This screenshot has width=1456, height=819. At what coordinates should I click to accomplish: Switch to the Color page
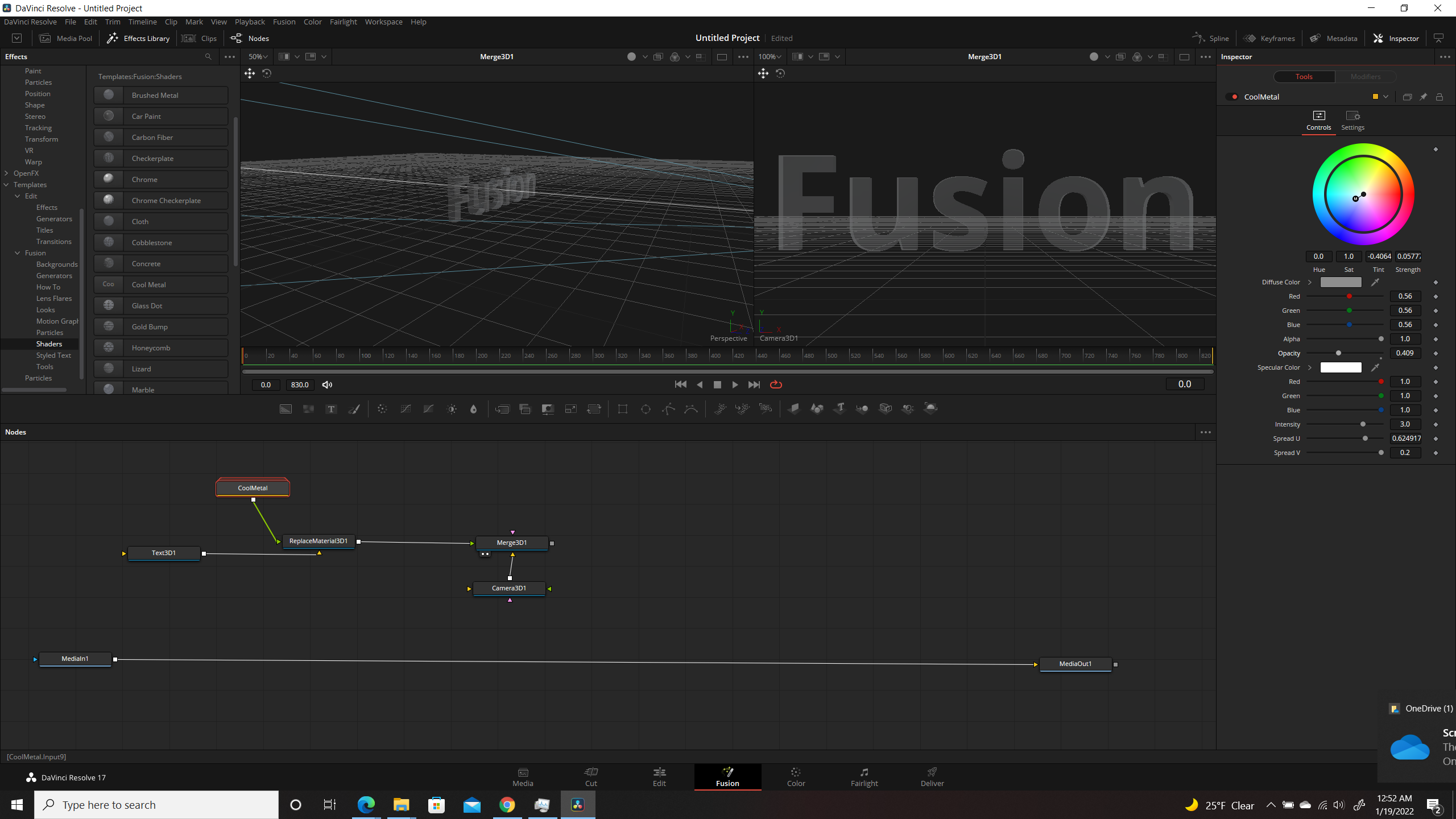tap(796, 777)
